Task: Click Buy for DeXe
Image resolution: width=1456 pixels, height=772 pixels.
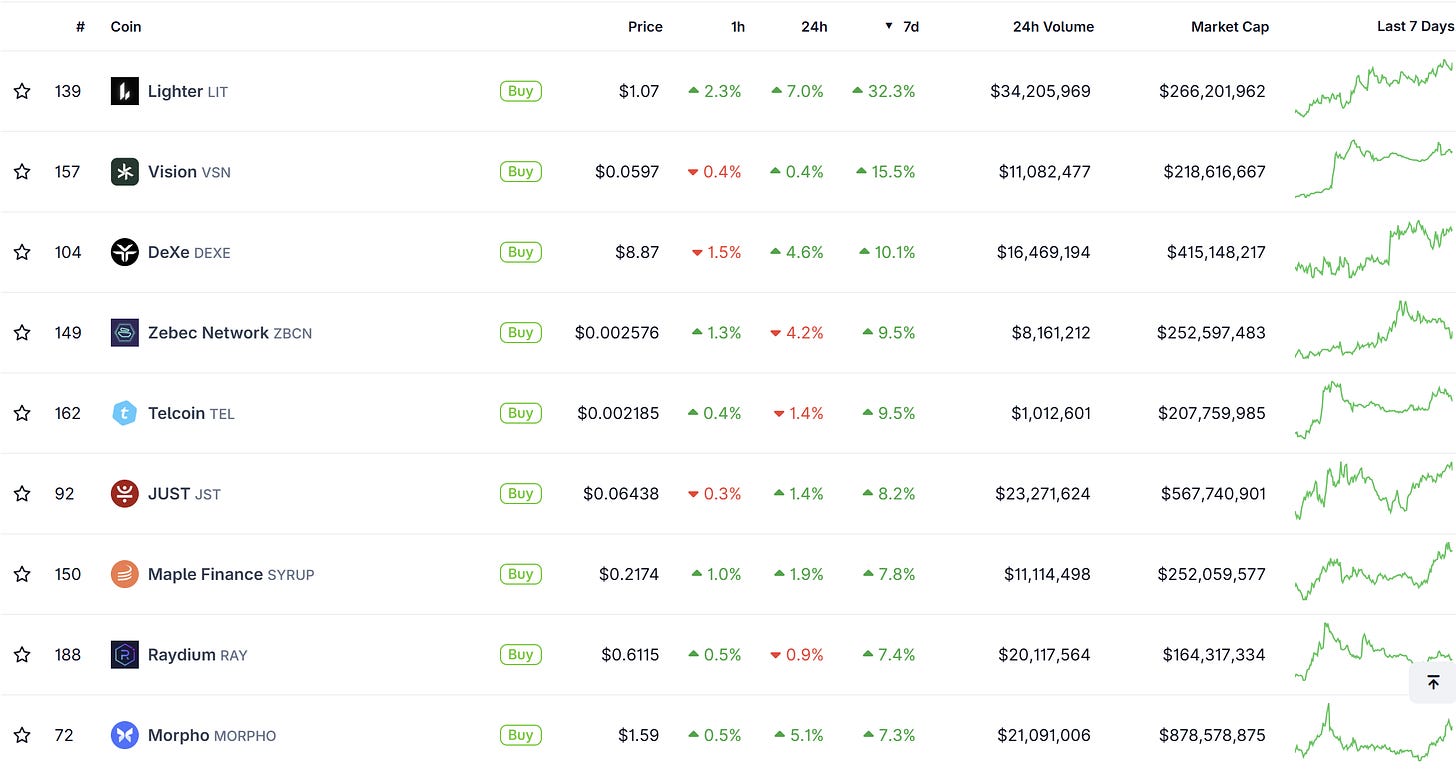Action: click(x=521, y=252)
